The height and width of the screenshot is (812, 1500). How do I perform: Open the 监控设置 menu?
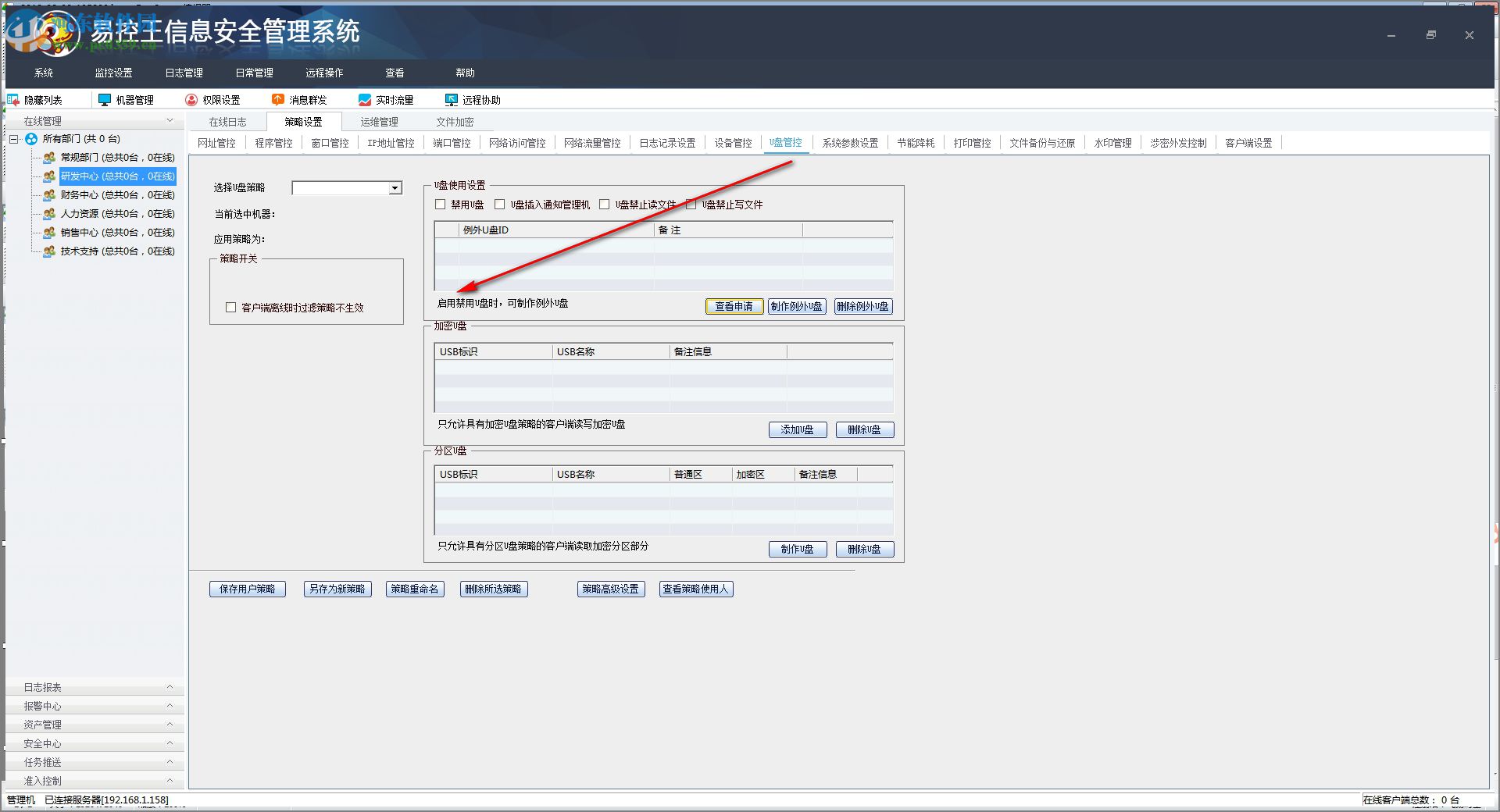pyautogui.click(x=114, y=73)
